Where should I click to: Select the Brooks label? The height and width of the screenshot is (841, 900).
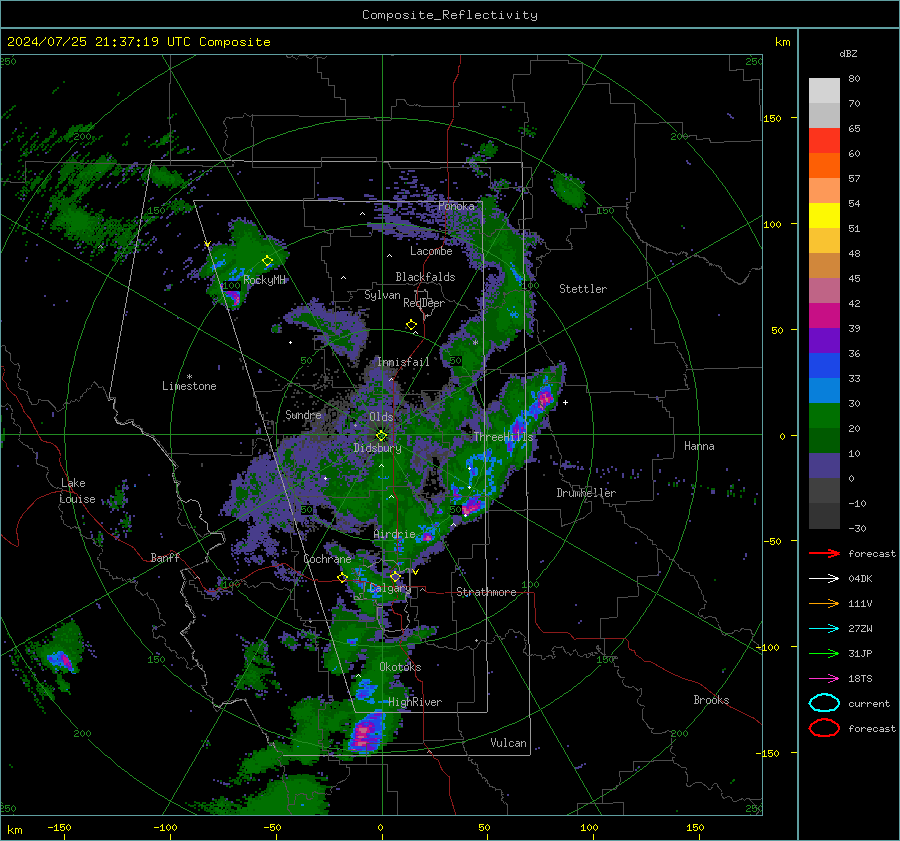(711, 700)
